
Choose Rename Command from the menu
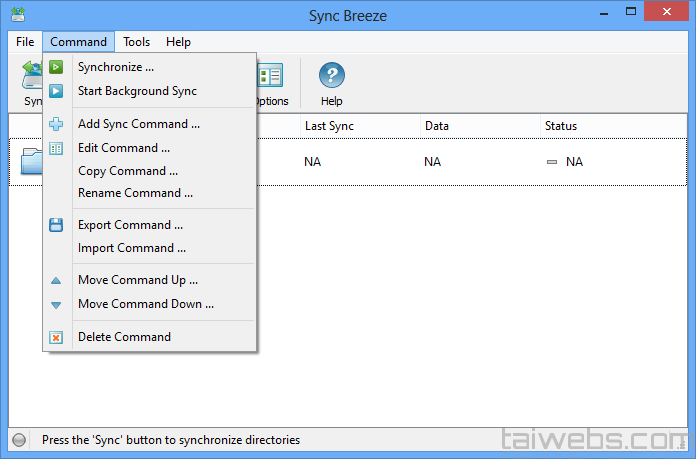point(135,193)
